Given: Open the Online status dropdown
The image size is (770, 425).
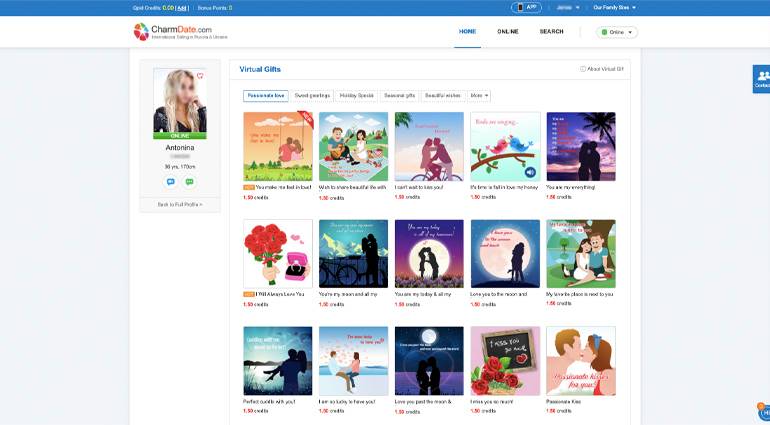Looking at the screenshot, I should tap(616, 32).
